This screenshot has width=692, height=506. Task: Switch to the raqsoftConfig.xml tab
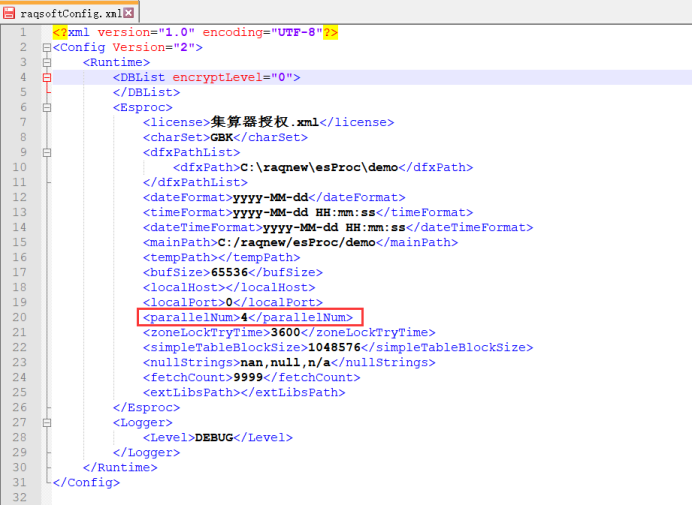(x=69, y=12)
